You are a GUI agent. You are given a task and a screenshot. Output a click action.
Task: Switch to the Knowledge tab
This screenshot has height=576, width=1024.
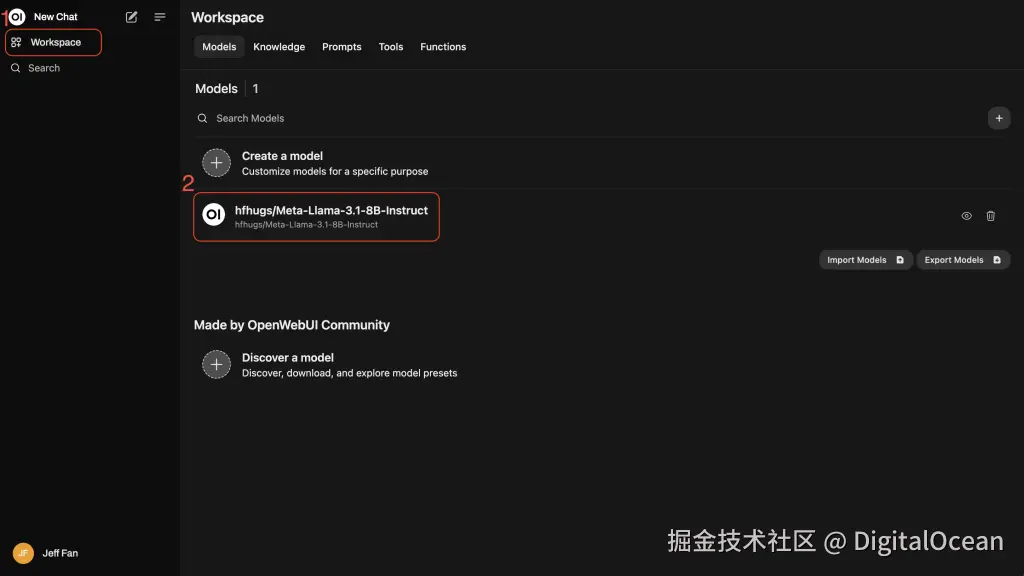(x=279, y=47)
